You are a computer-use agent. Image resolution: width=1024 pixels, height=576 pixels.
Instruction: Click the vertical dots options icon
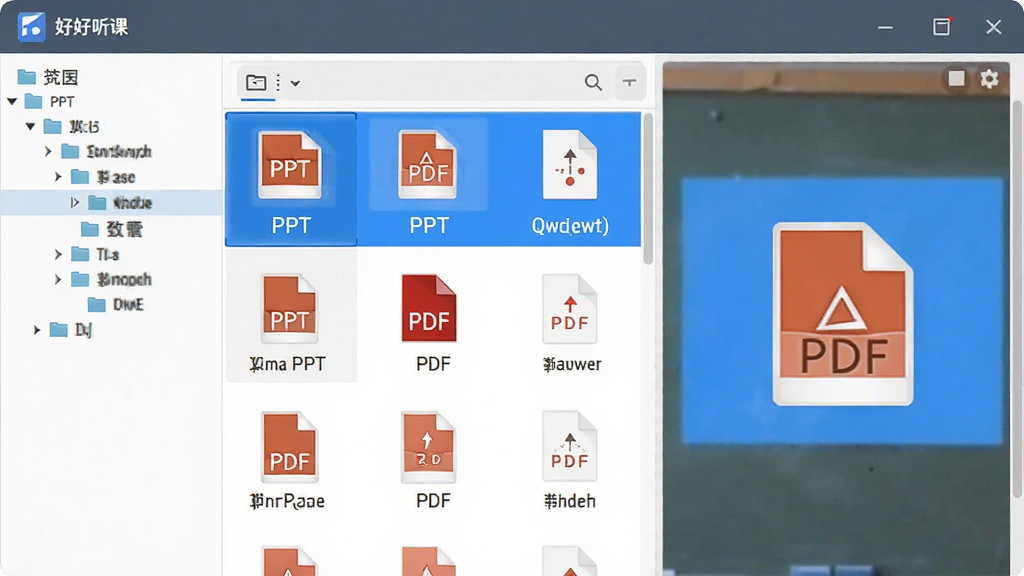tap(278, 82)
